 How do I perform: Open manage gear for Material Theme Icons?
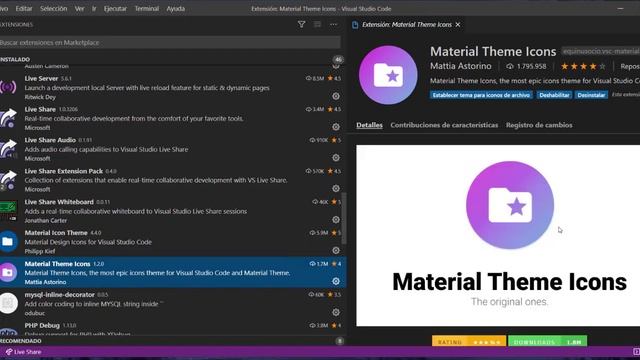336,281
